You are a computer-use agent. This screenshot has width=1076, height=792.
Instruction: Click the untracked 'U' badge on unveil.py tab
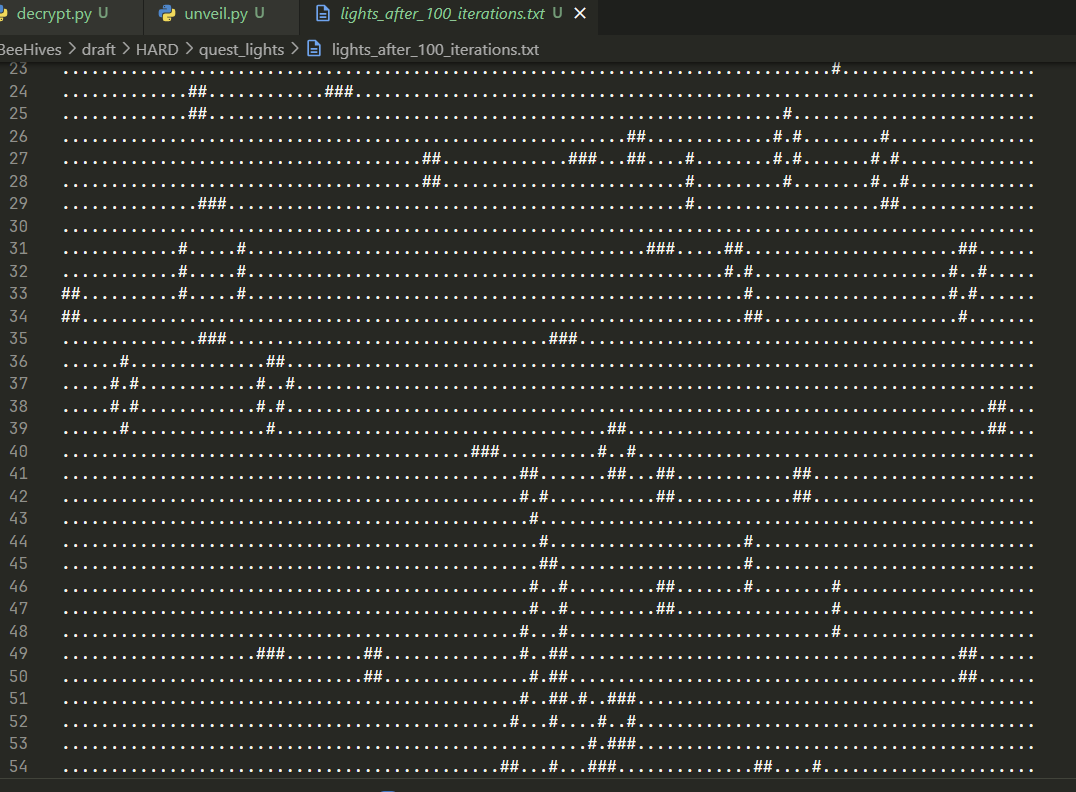pyautogui.click(x=259, y=13)
